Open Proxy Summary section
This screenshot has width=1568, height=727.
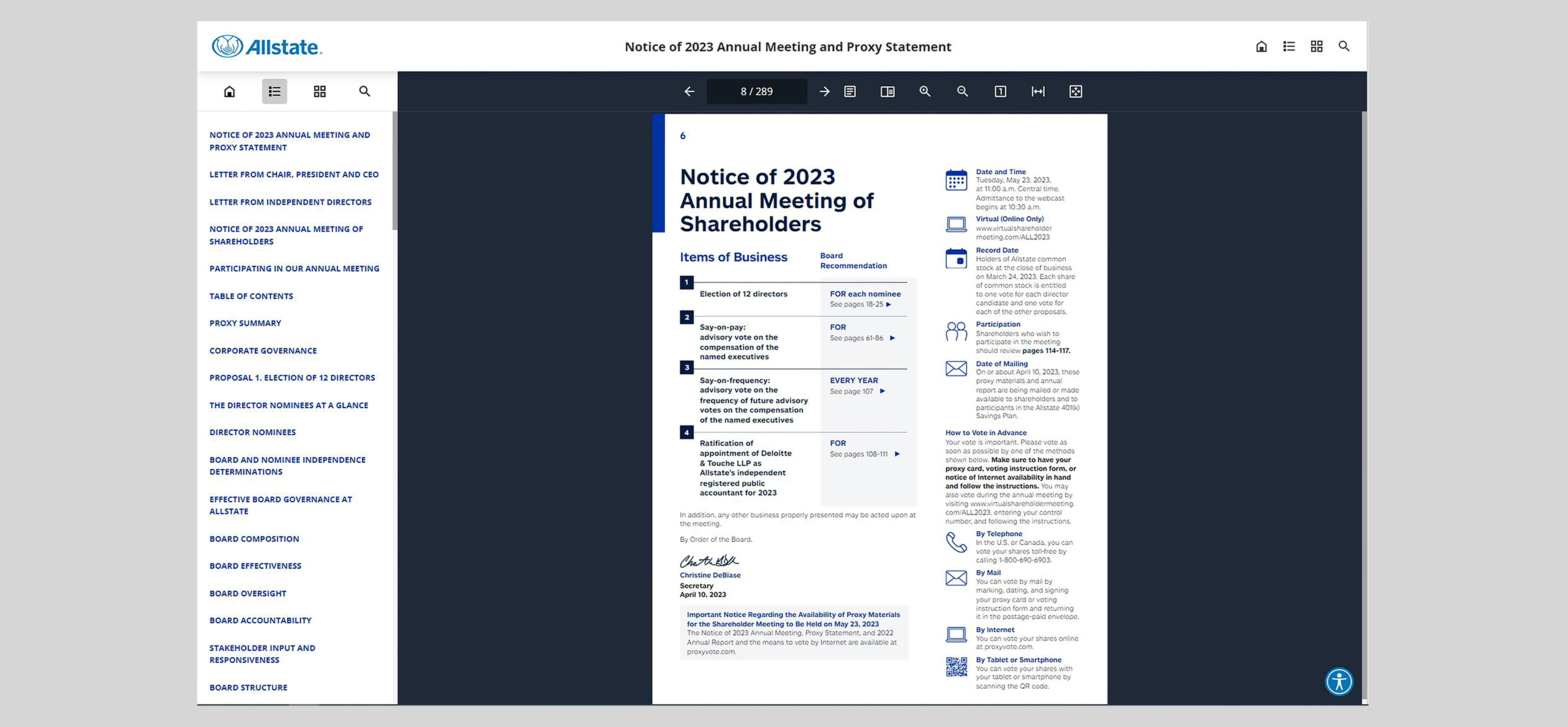click(245, 323)
